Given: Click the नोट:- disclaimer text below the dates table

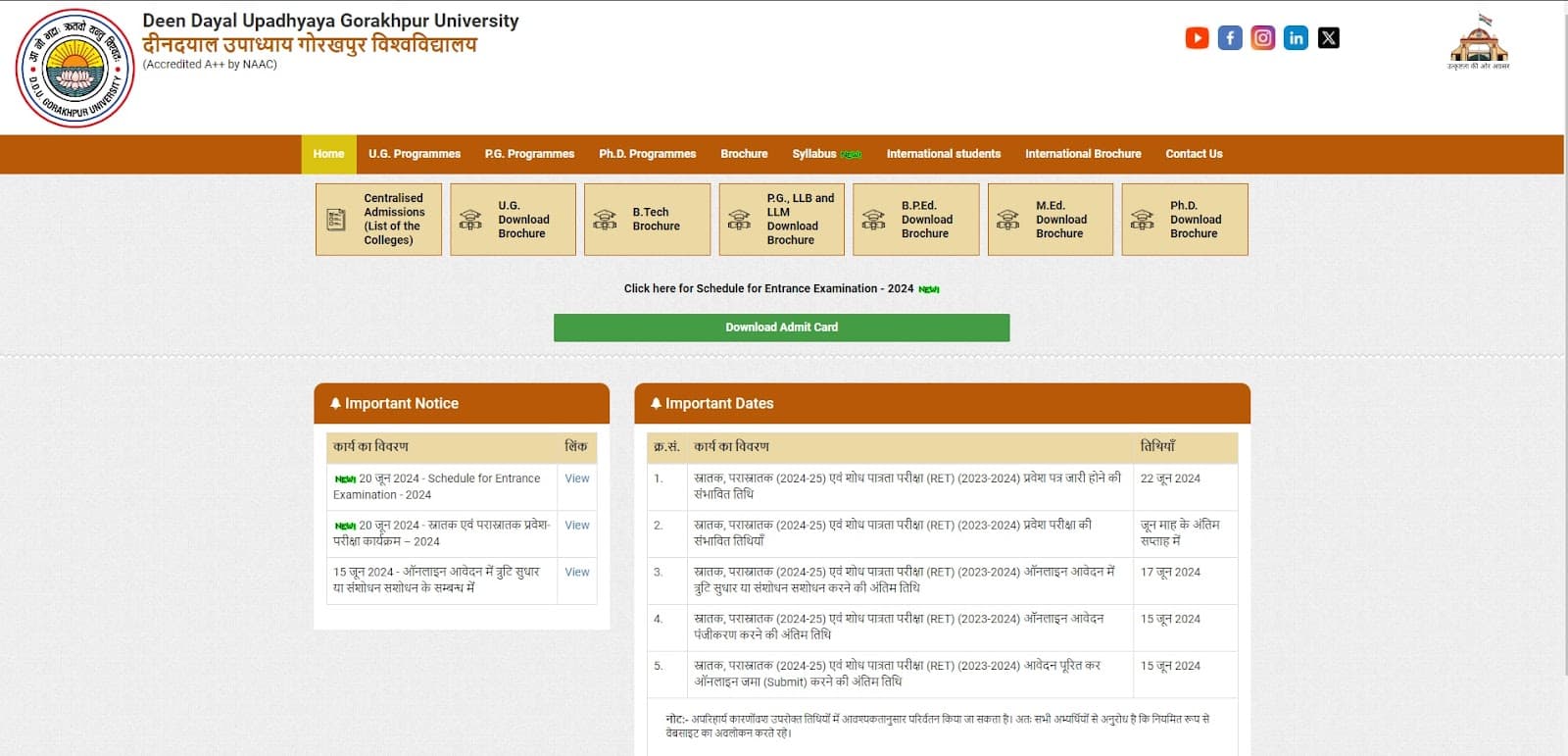Looking at the screenshot, I should [x=938, y=726].
